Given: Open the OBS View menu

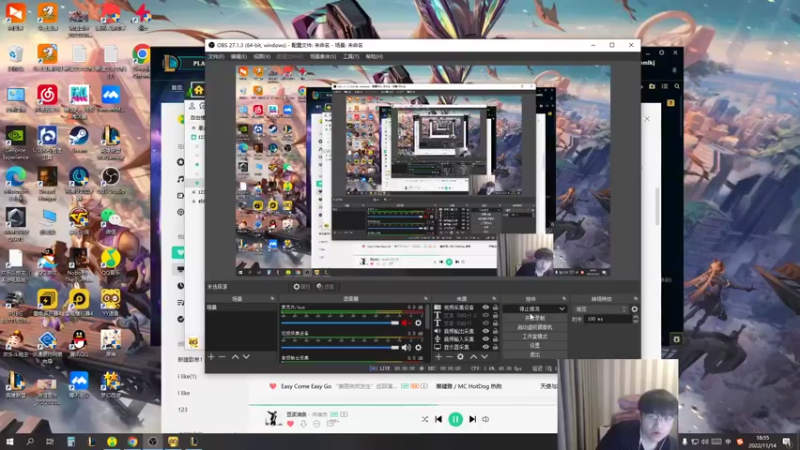Looking at the screenshot, I should point(262,57).
